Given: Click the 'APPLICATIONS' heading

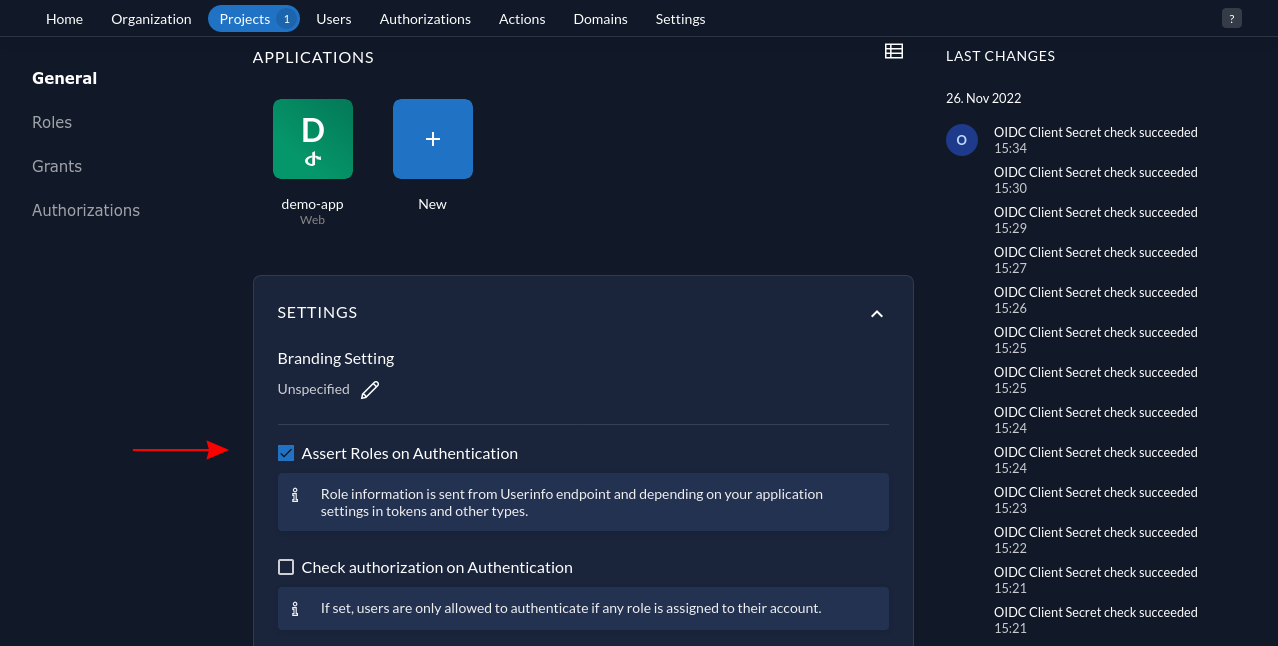Looking at the screenshot, I should click(313, 57).
